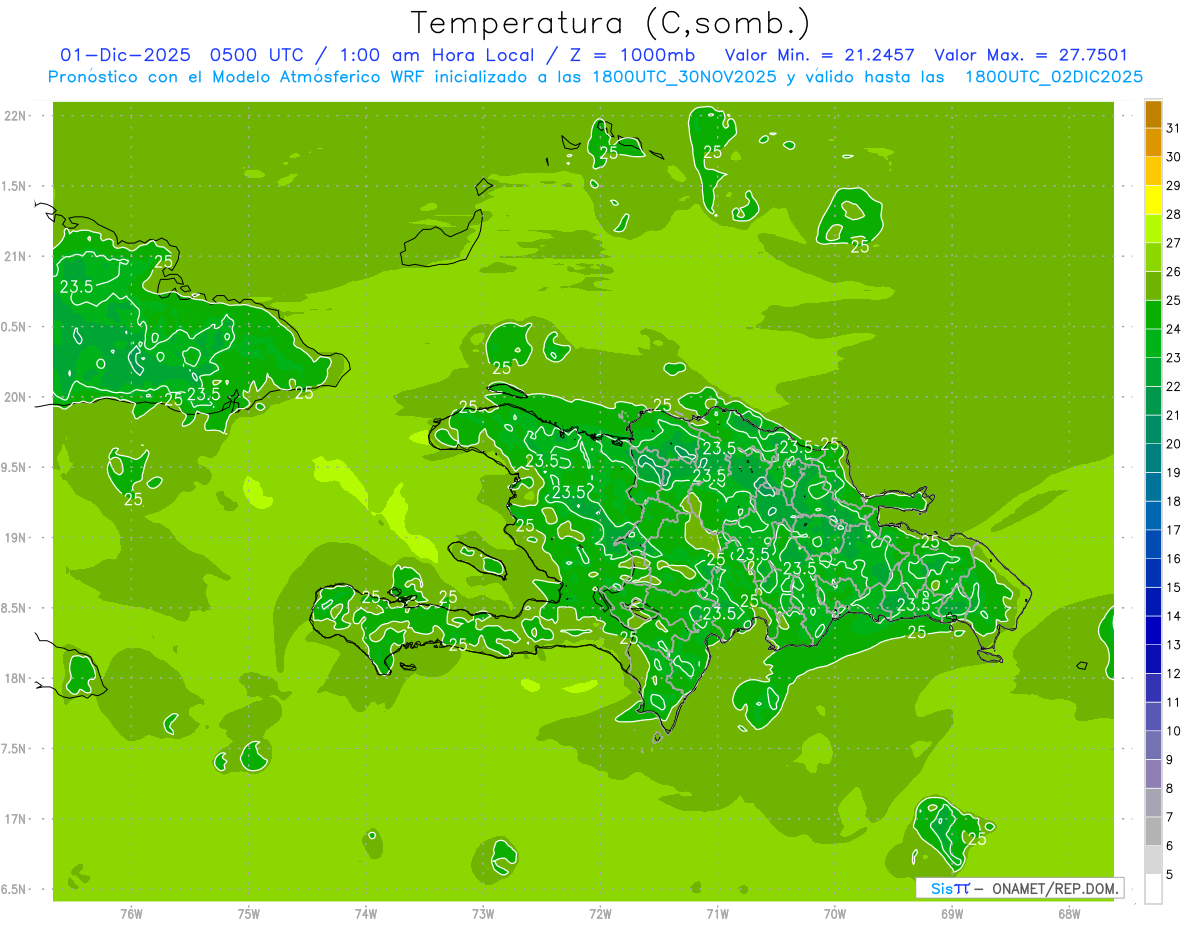Pick the legend swatch between 17 and 18
The height and width of the screenshot is (927, 1200).
pyautogui.click(x=1153, y=515)
